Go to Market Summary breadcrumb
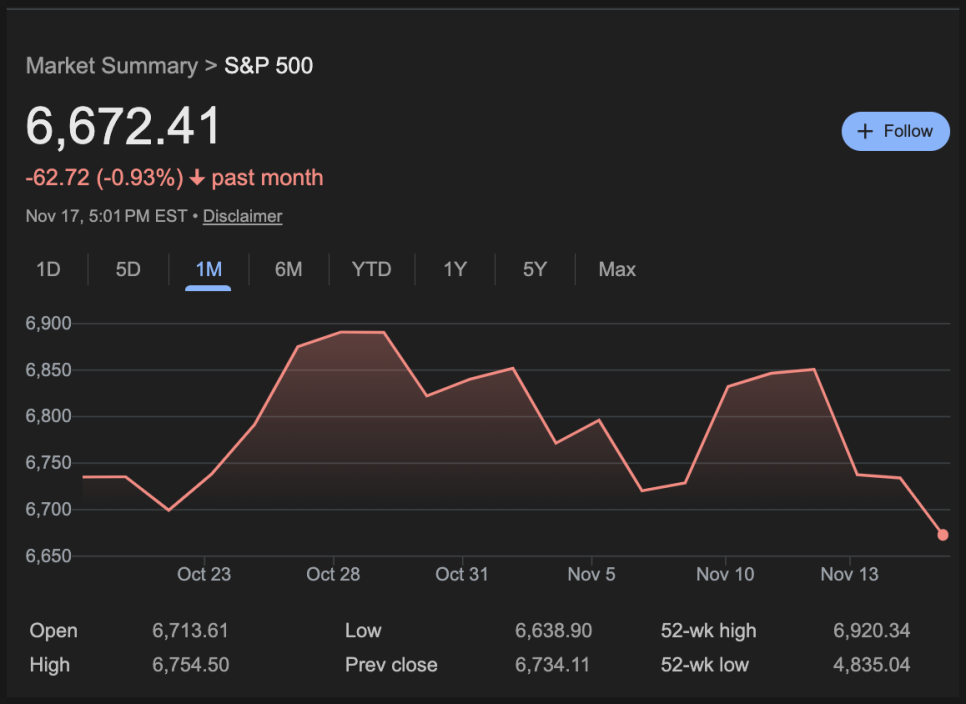 [x=111, y=66]
